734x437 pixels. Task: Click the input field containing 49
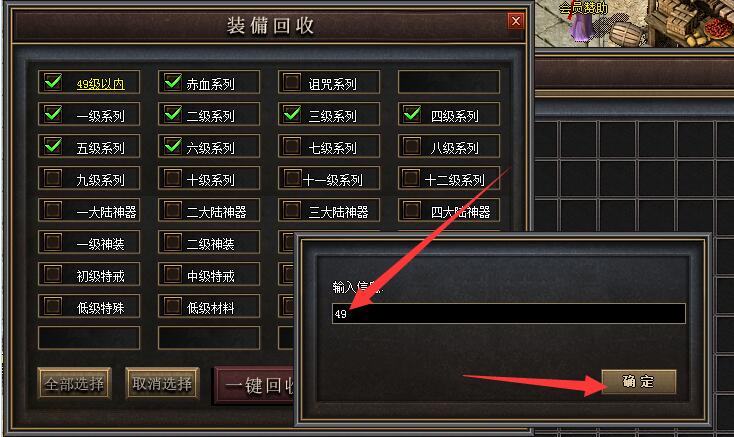509,313
